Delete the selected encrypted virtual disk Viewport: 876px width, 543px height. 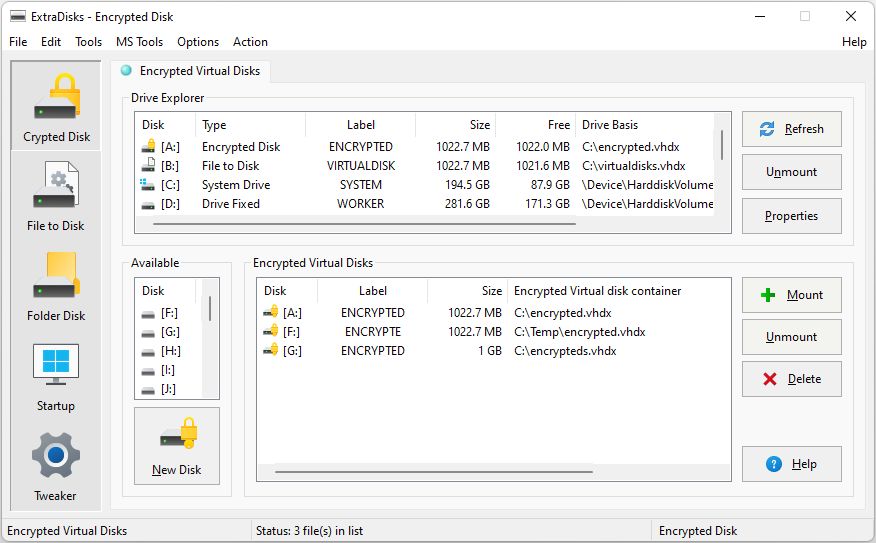(x=791, y=379)
